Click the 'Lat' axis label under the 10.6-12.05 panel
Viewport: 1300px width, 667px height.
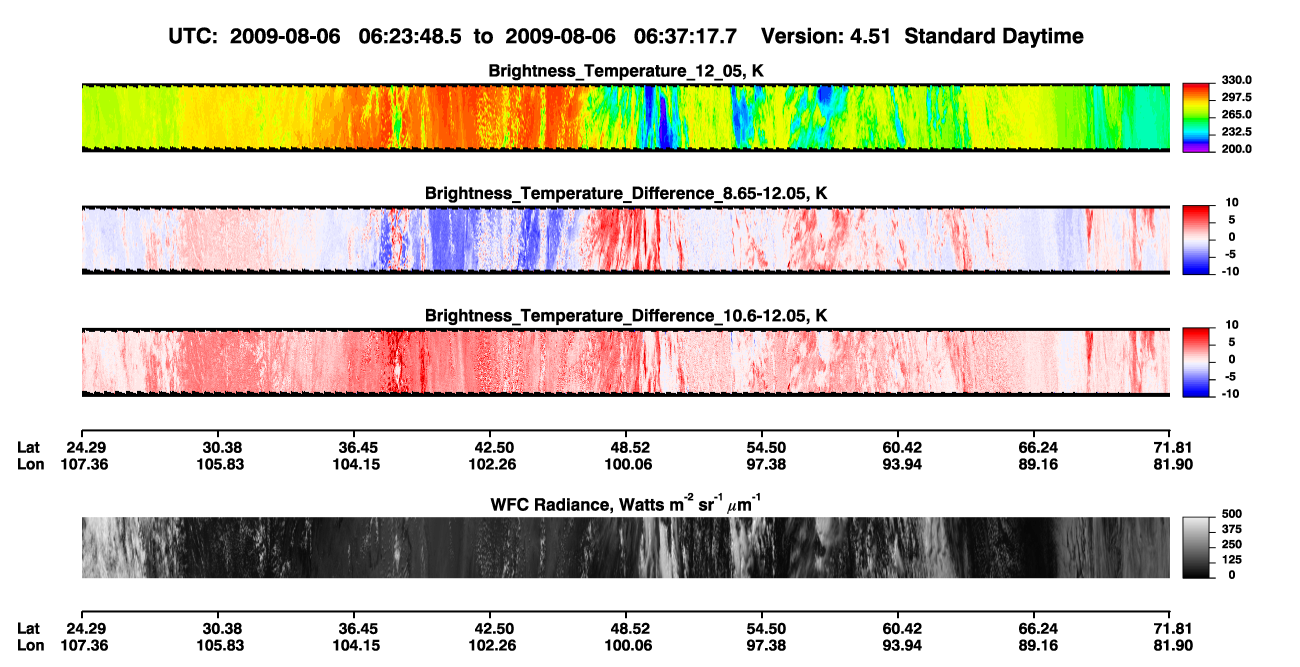29,447
